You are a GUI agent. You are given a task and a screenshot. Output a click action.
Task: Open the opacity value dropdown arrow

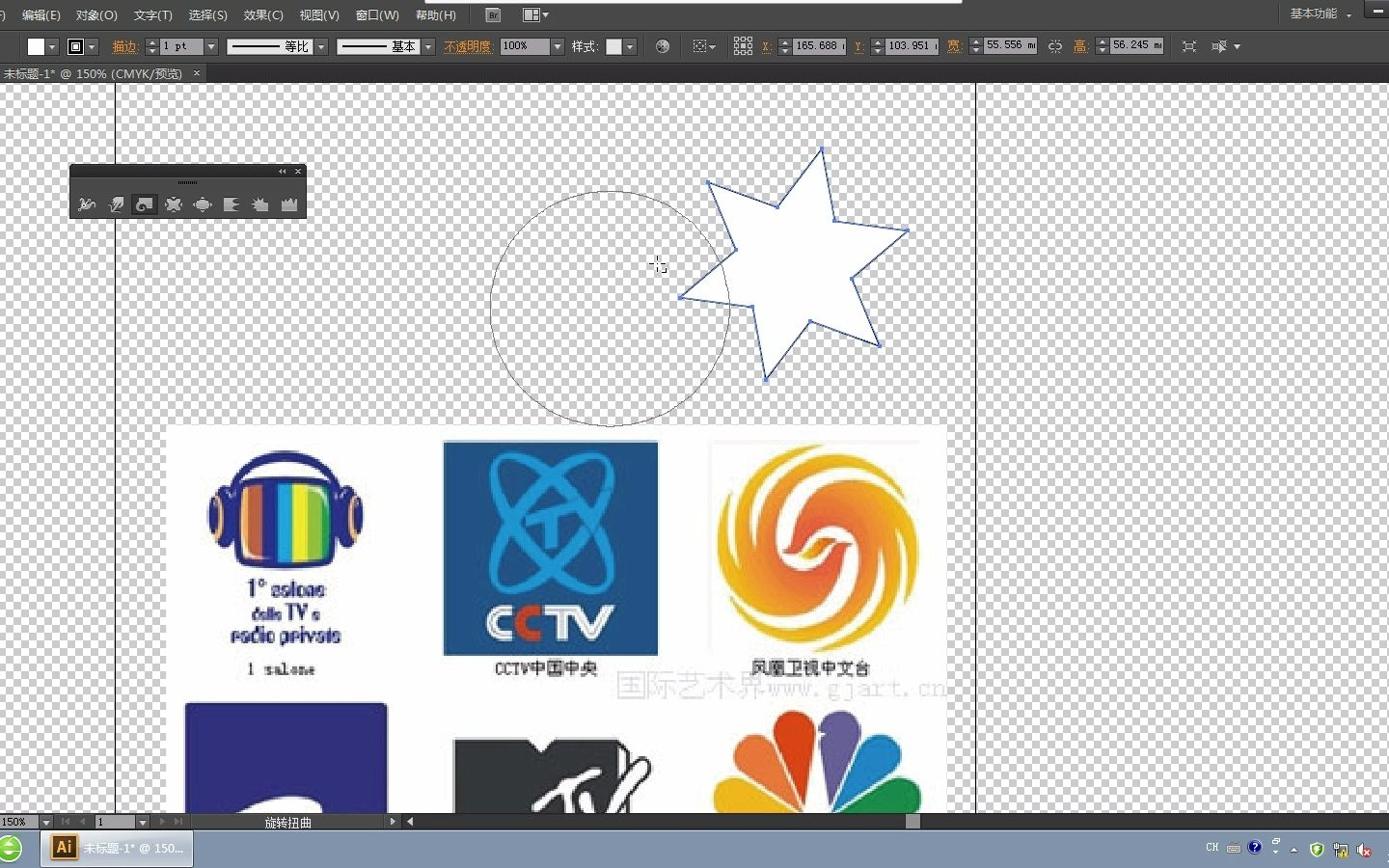[x=557, y=46]
